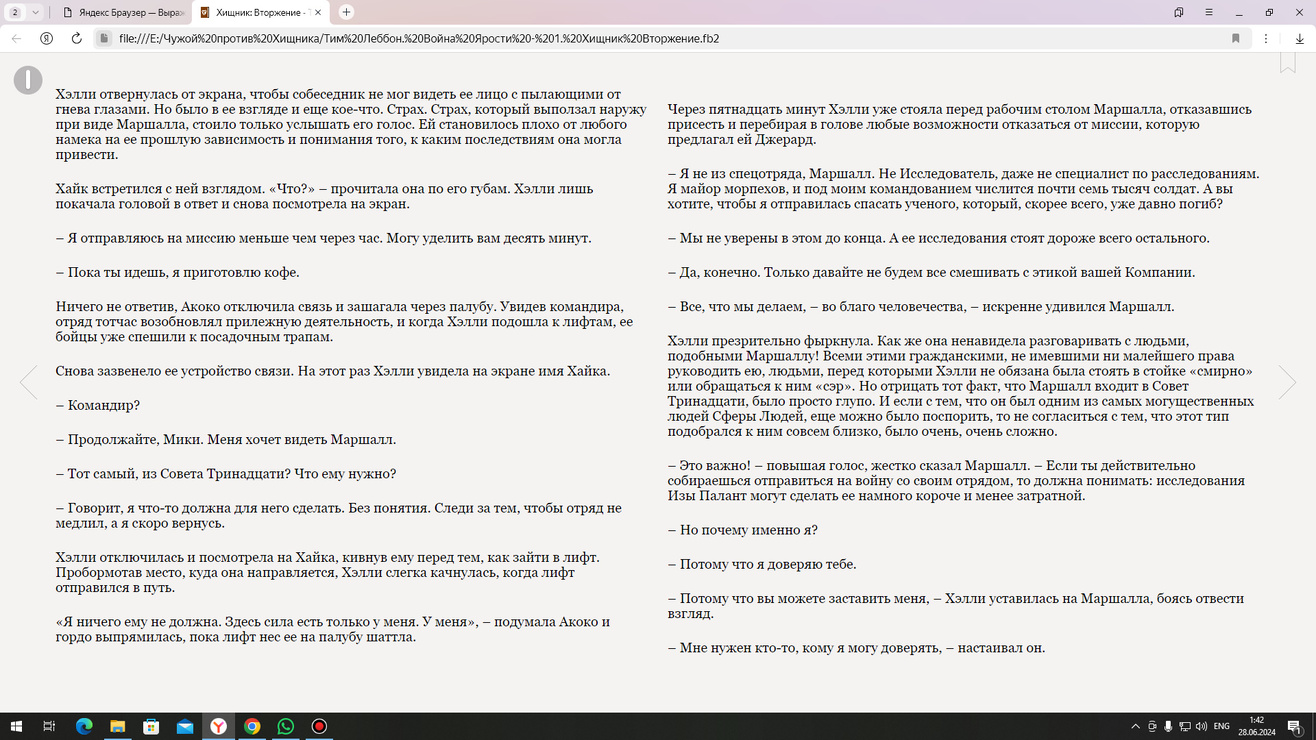The width and height of the screenshot is (1316, 740).
Task: Open the downloads panel
Action: 1299,38
